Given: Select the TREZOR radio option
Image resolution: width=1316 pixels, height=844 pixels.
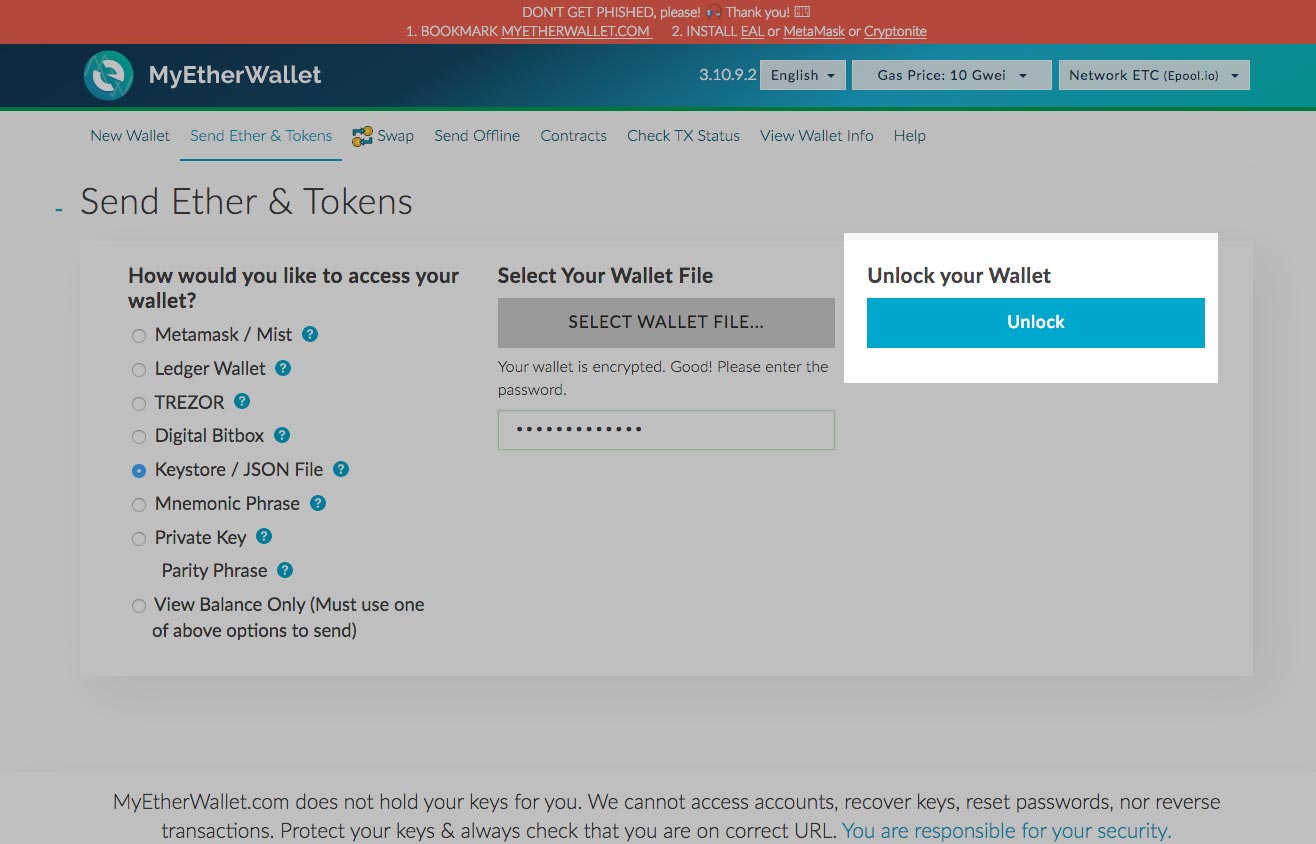Looking at the screenshot, I should [139, 404].
